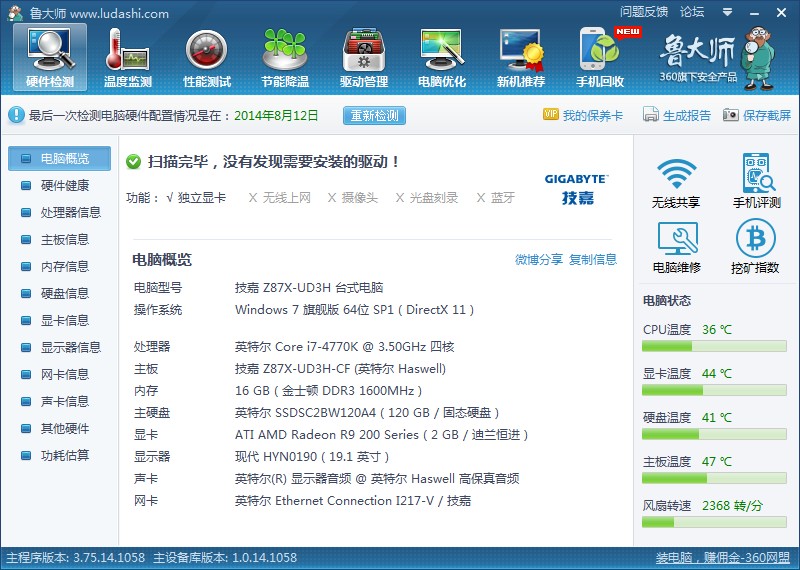Click the 摄像头 feature label
800x570 pixels.
[x=359, y=197]
